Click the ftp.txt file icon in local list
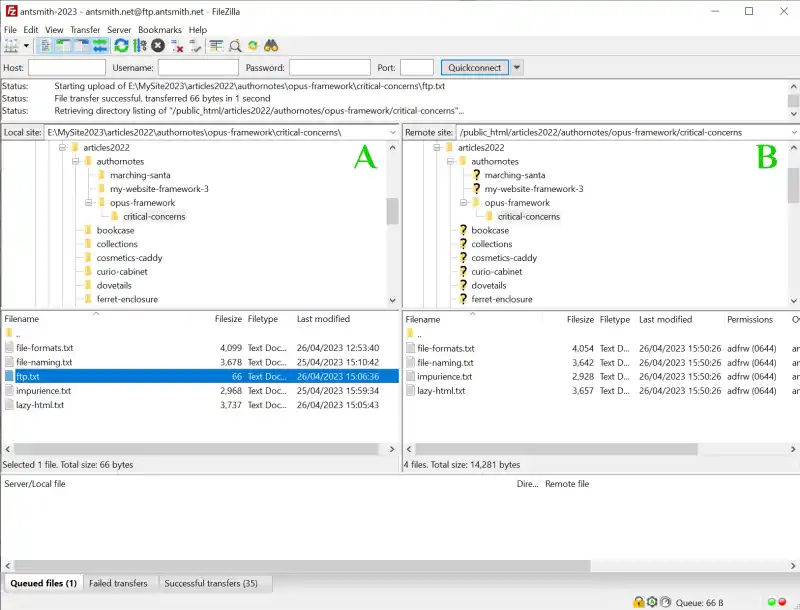The height and width of the screenshot is (610, 800). (x=9, y=376)
